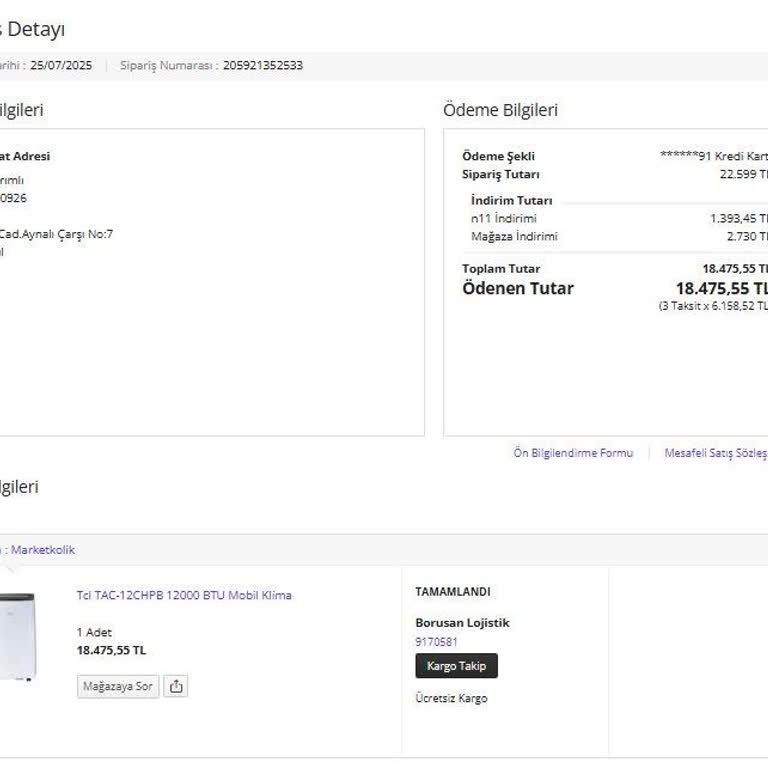Click the Aynalı Çarşı No:7 address line
The image size is (768, 768).
click(56, 234)
